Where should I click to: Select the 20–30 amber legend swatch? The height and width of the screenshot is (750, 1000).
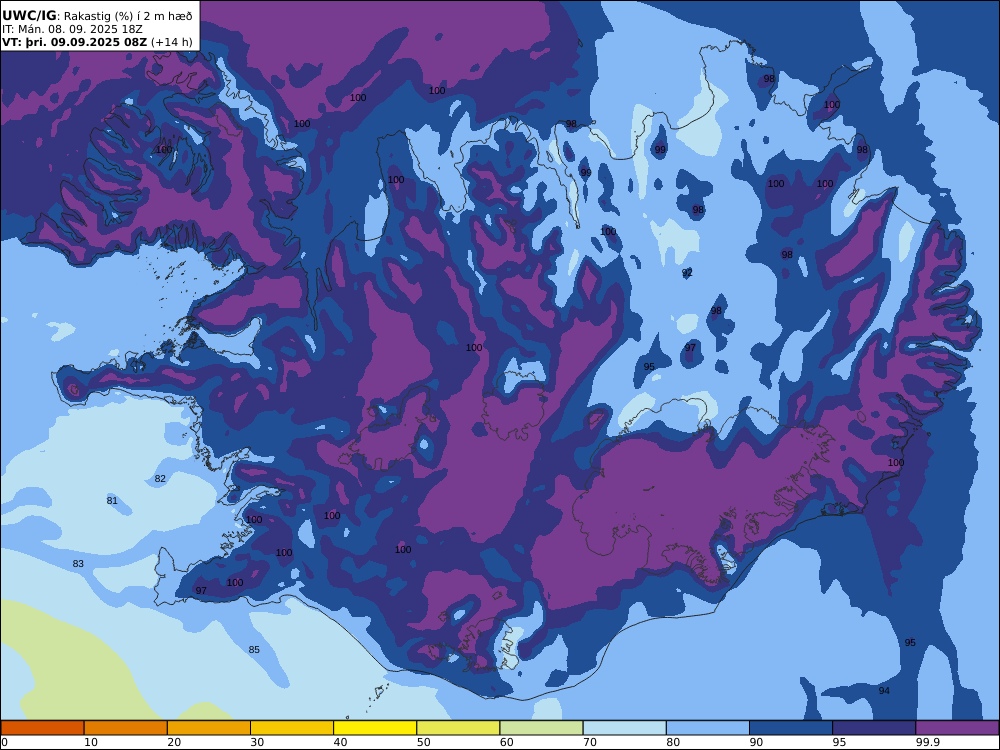click(209, 728)
